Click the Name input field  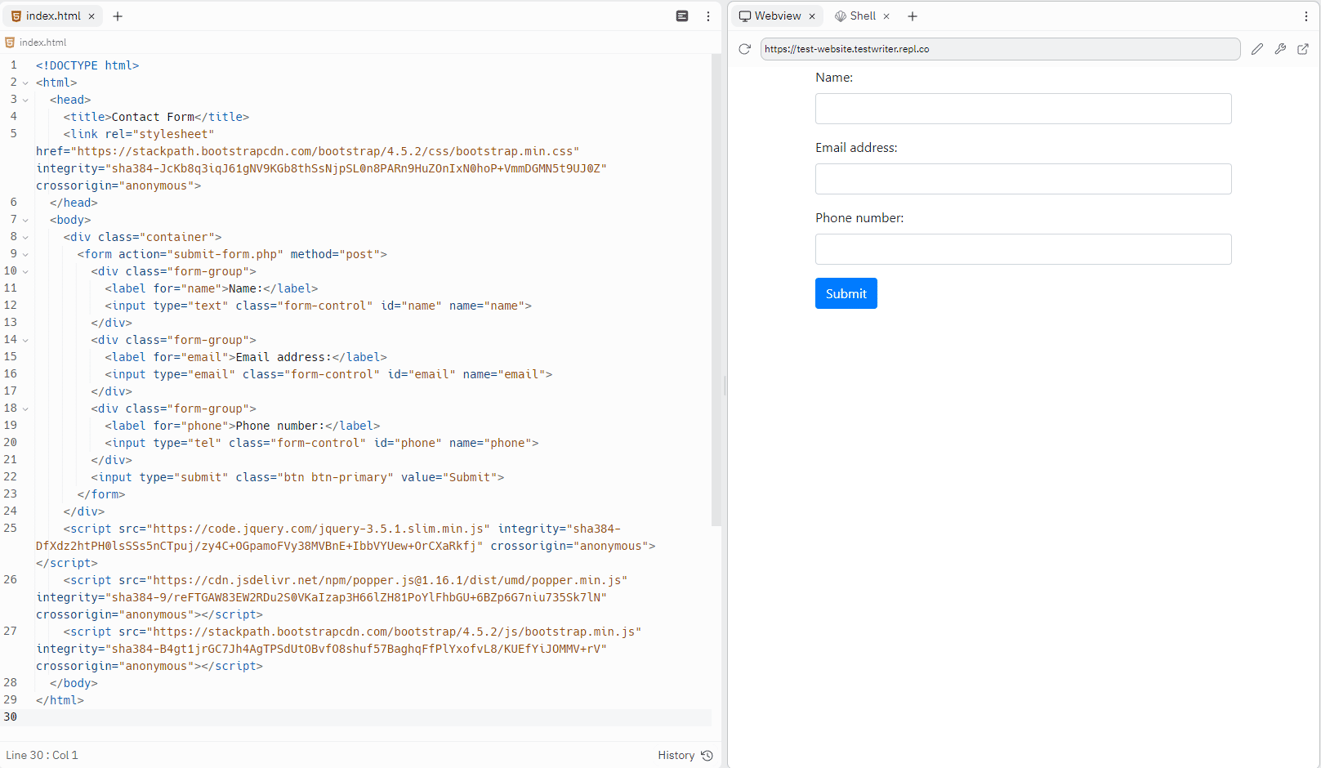tap(1022, 108)
